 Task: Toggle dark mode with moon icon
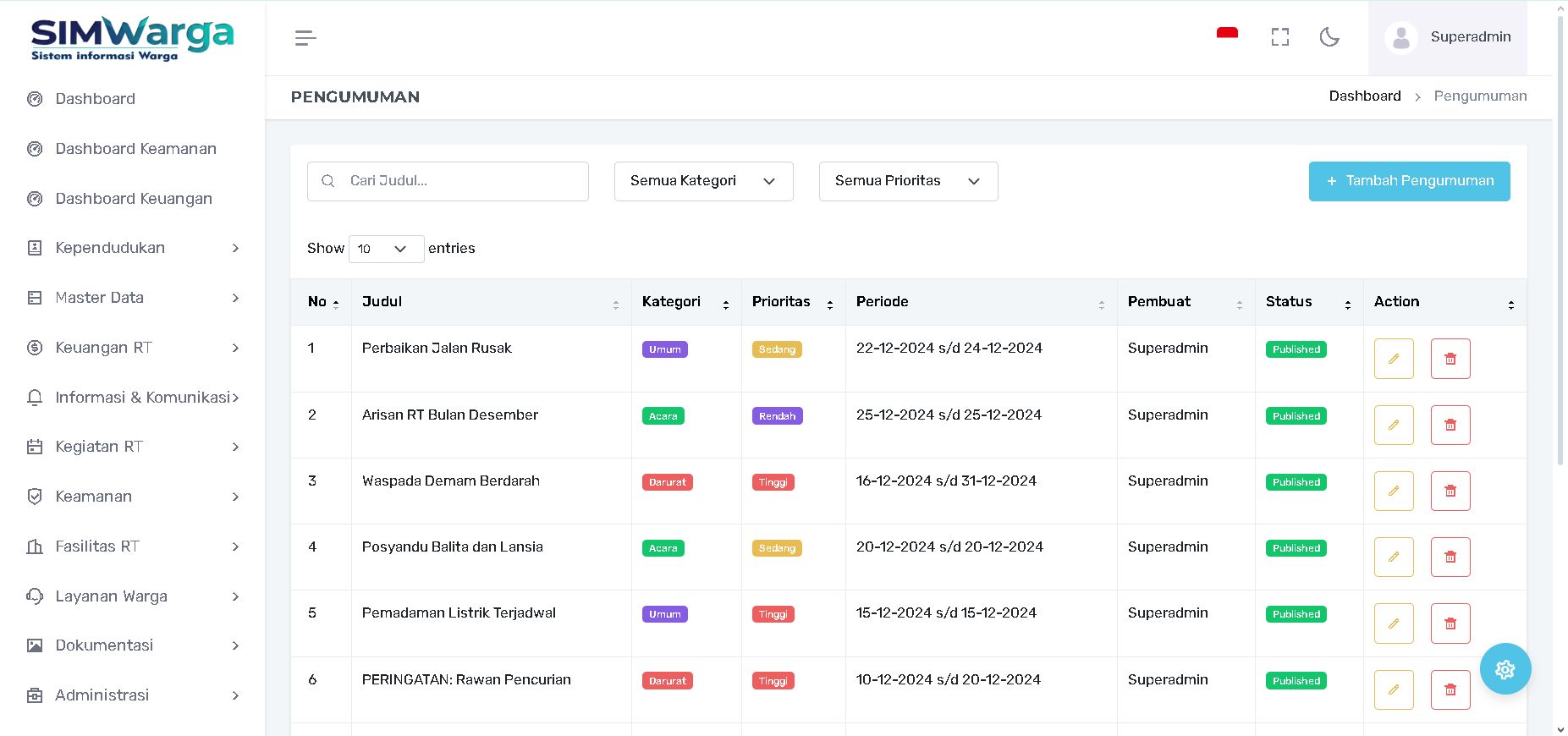(x=1329, y=37)
